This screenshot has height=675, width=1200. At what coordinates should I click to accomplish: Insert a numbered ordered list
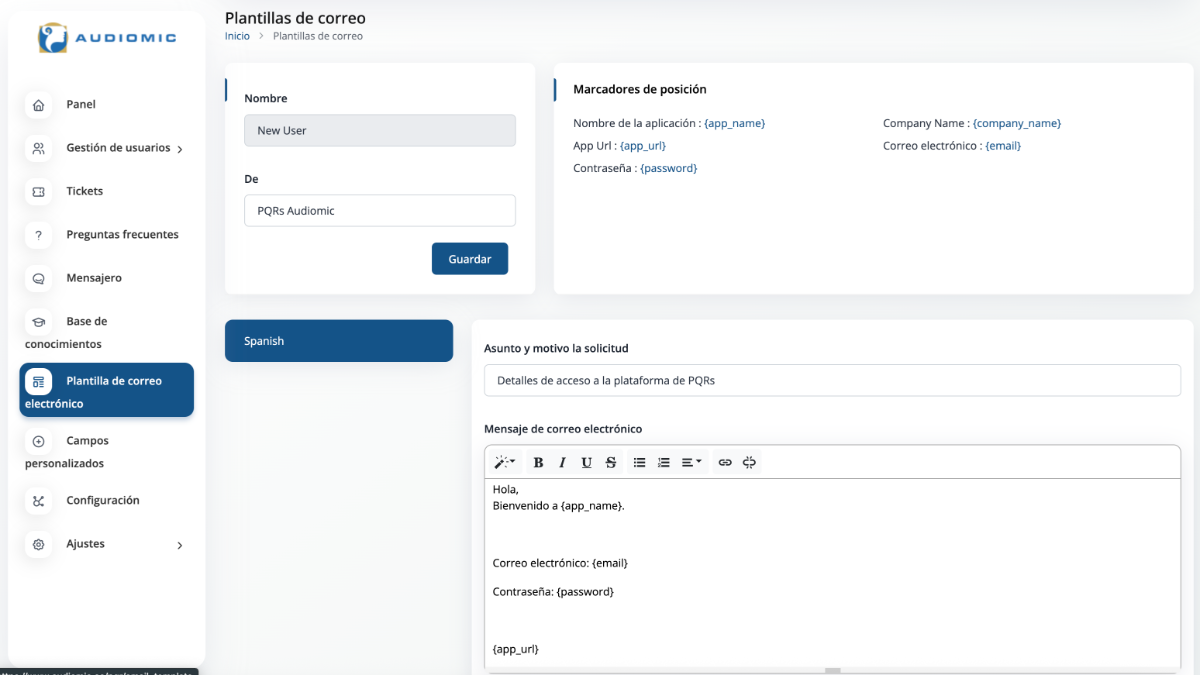(664, 462)
